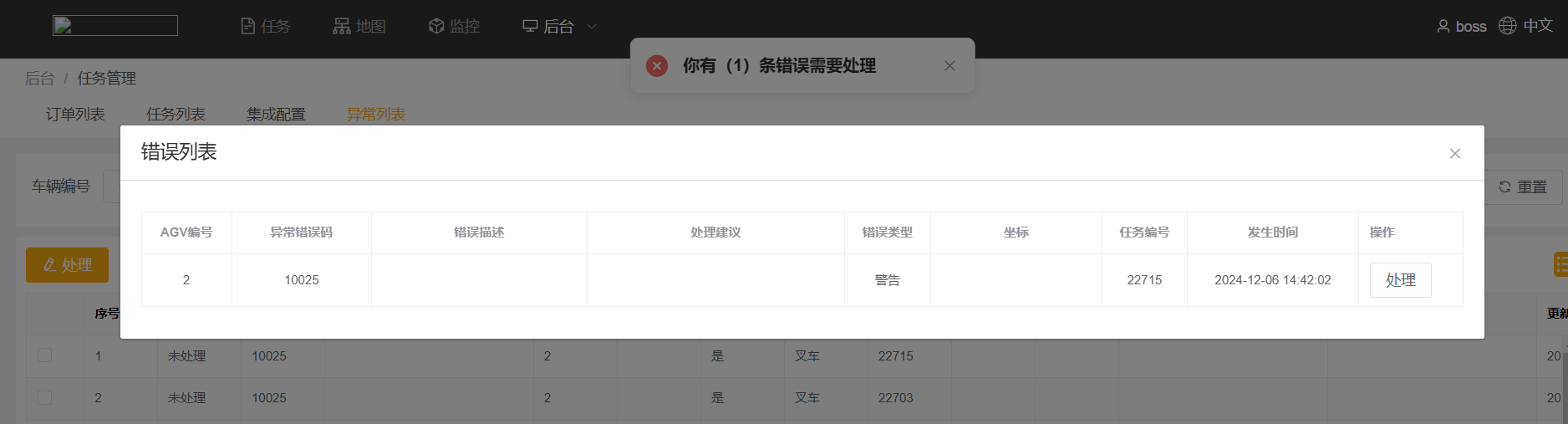Open the 中文 language selector globe

pyautogui.click(x=1507, y=26)
